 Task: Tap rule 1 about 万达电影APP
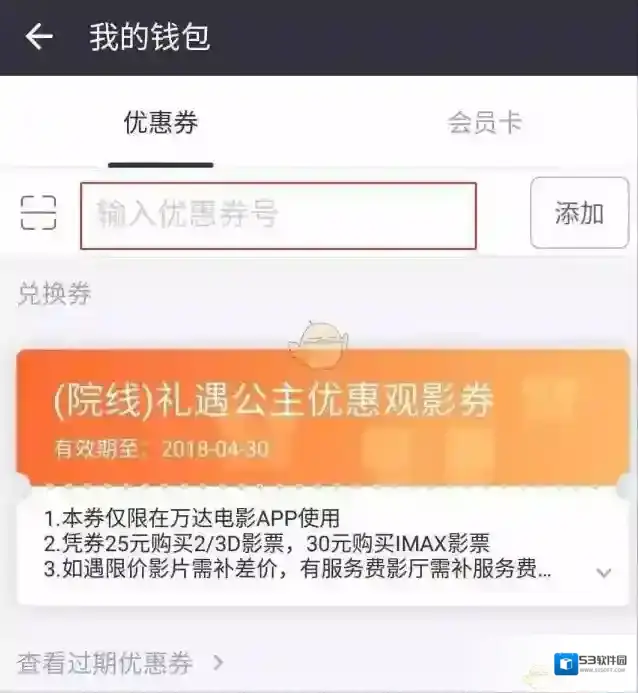[192, 518]
